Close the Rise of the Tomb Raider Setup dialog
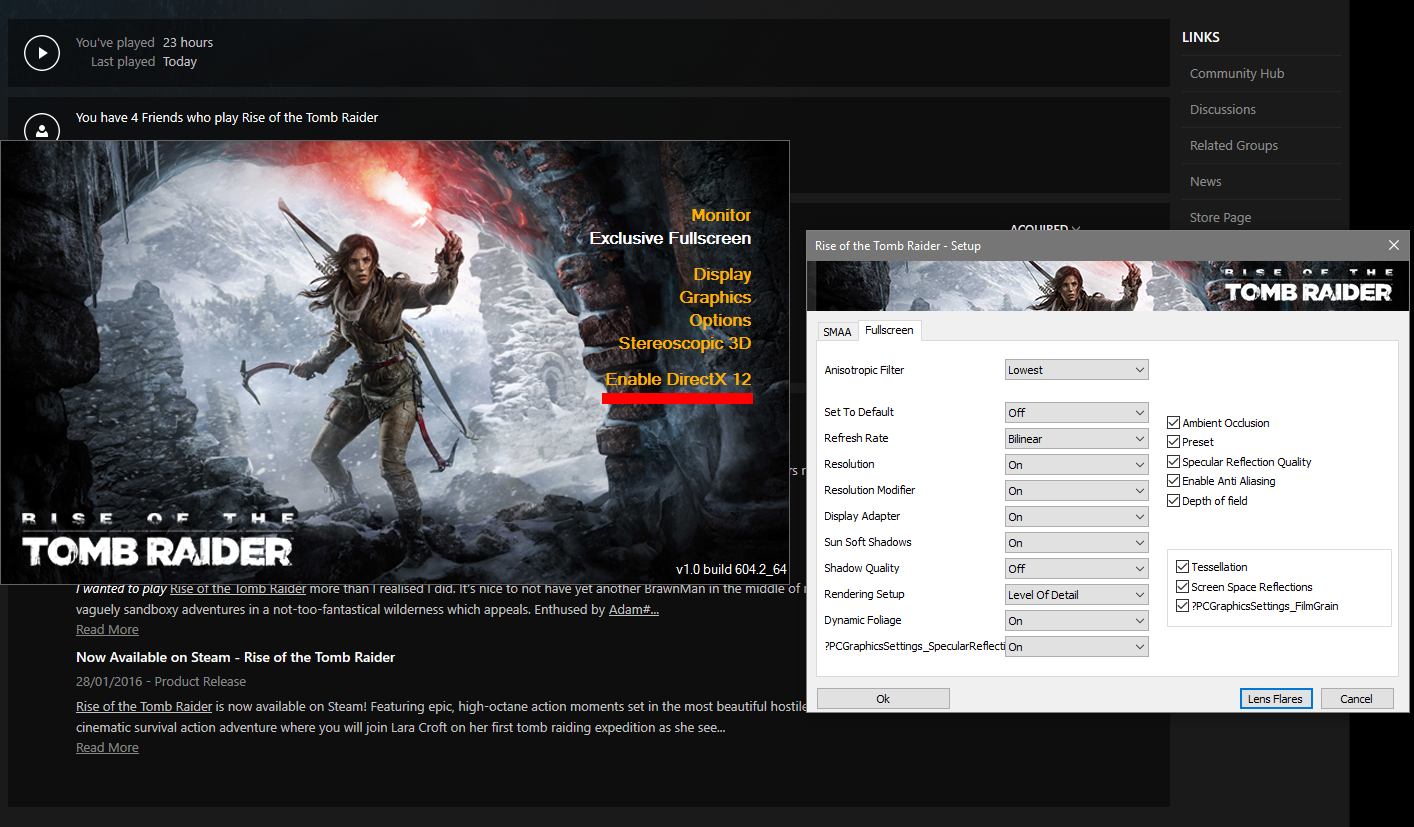 tap(1393, 245)
